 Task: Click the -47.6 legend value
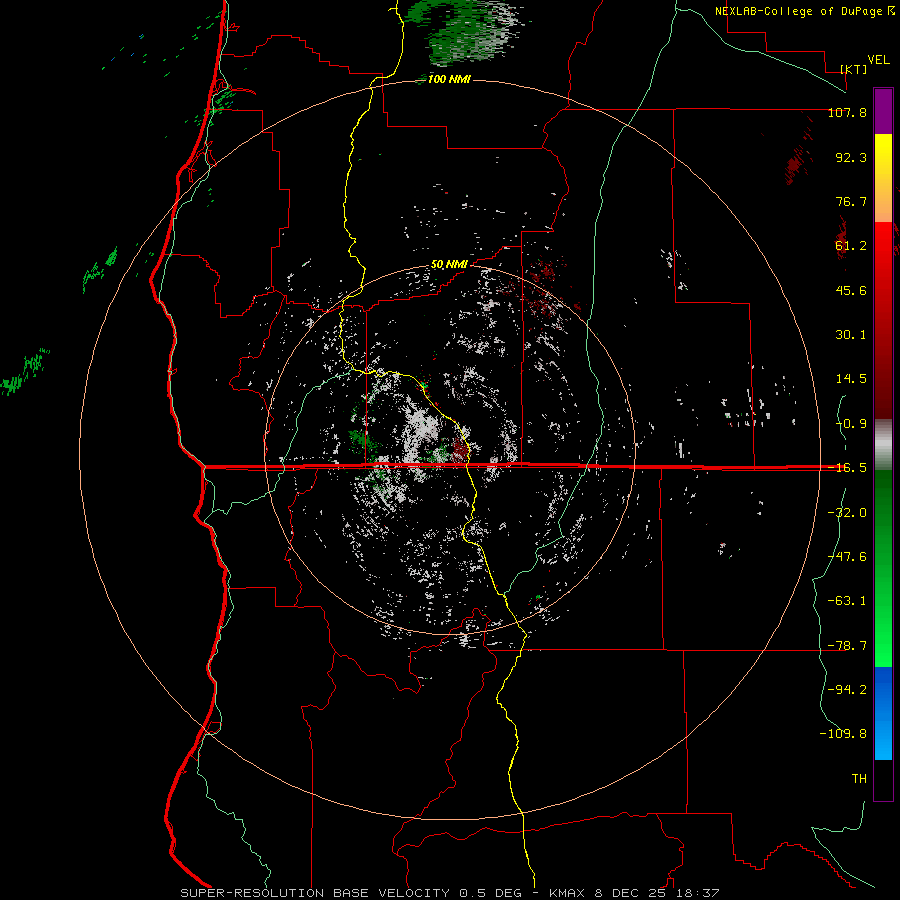(847, 557)
